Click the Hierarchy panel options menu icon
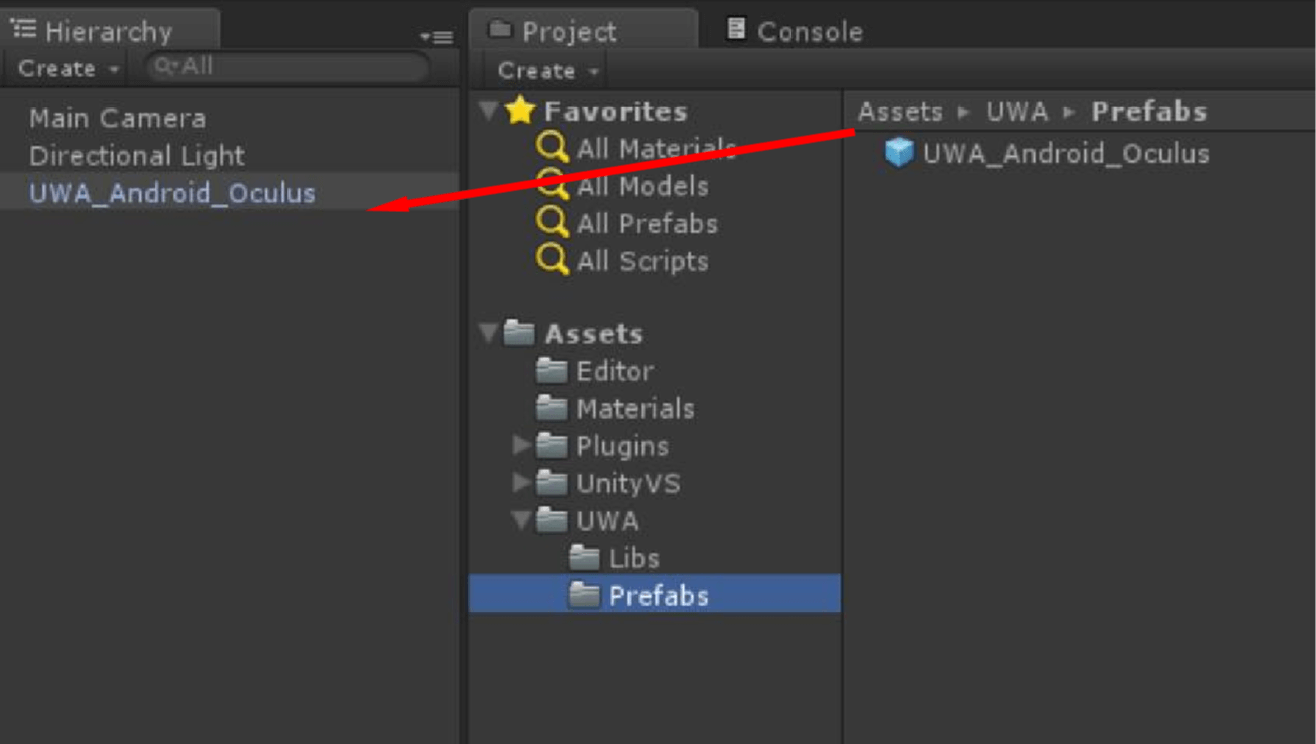Viewport: 1316px width, 744px height. pos(437,37)
